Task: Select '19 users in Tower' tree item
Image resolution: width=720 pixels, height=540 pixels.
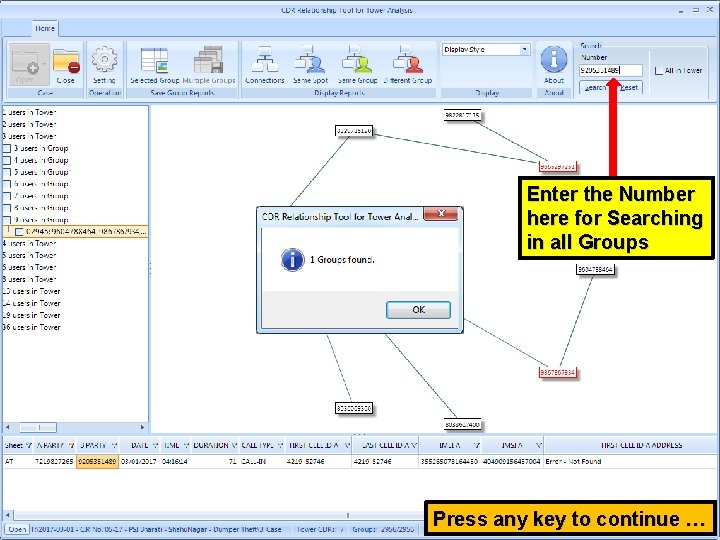Action: (x=31, y=315)
